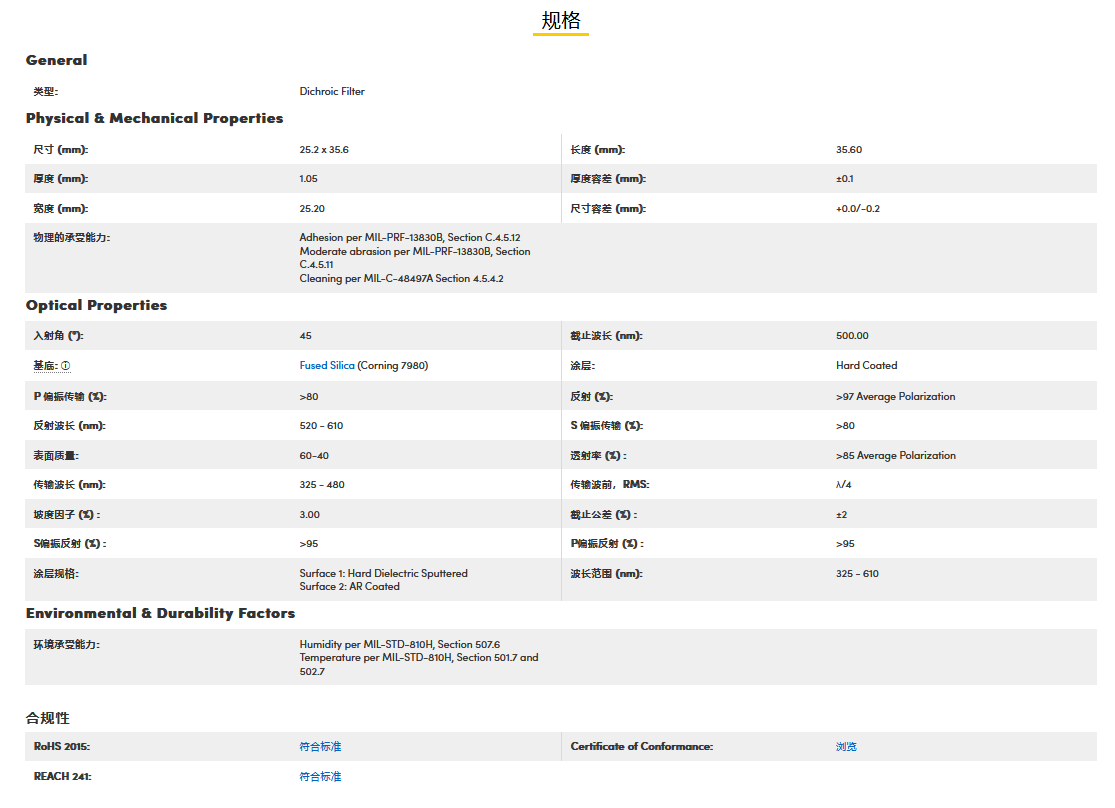Open the REACH 241 符合标准 link

320,777
